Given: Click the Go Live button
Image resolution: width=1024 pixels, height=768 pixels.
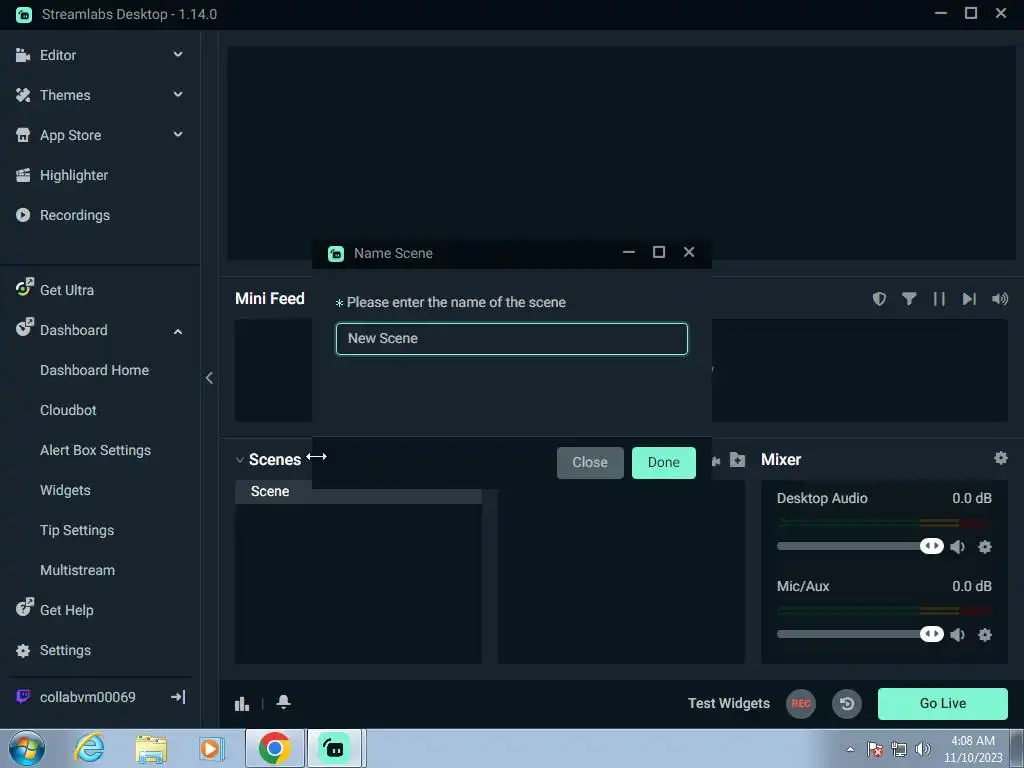Looking at the screenshot, I should tap(942, 703).
